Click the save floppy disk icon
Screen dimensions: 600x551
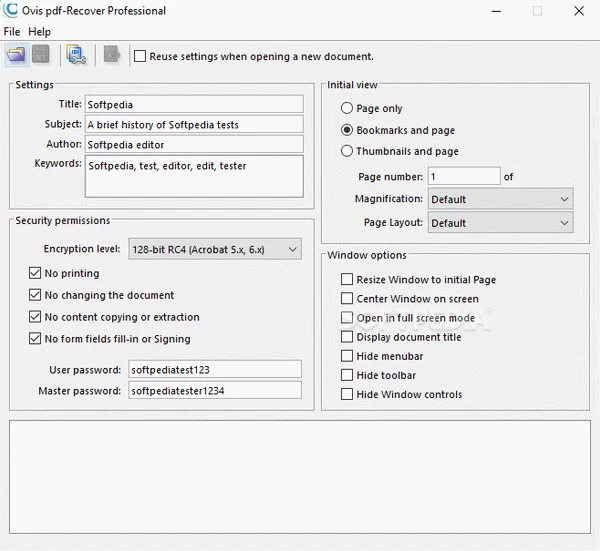[41, 54]
